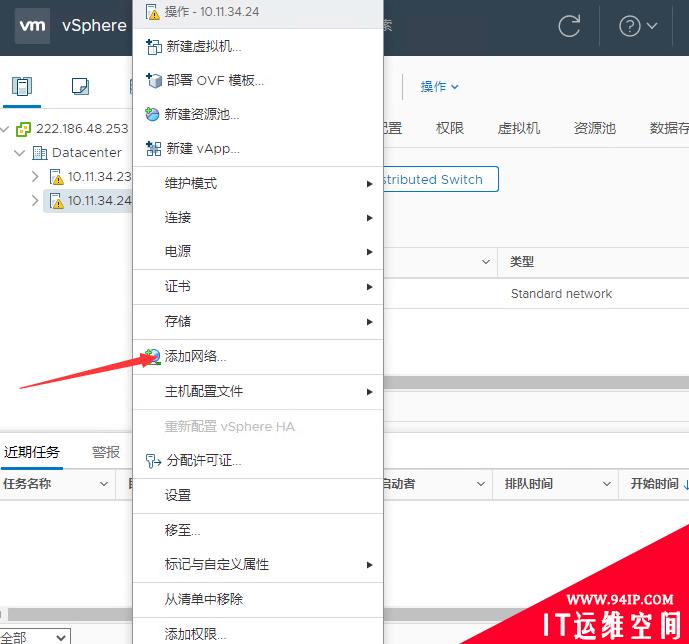Switch to 资源池 tab
Screen dimensions: 689x644
[x=595, y=128]
